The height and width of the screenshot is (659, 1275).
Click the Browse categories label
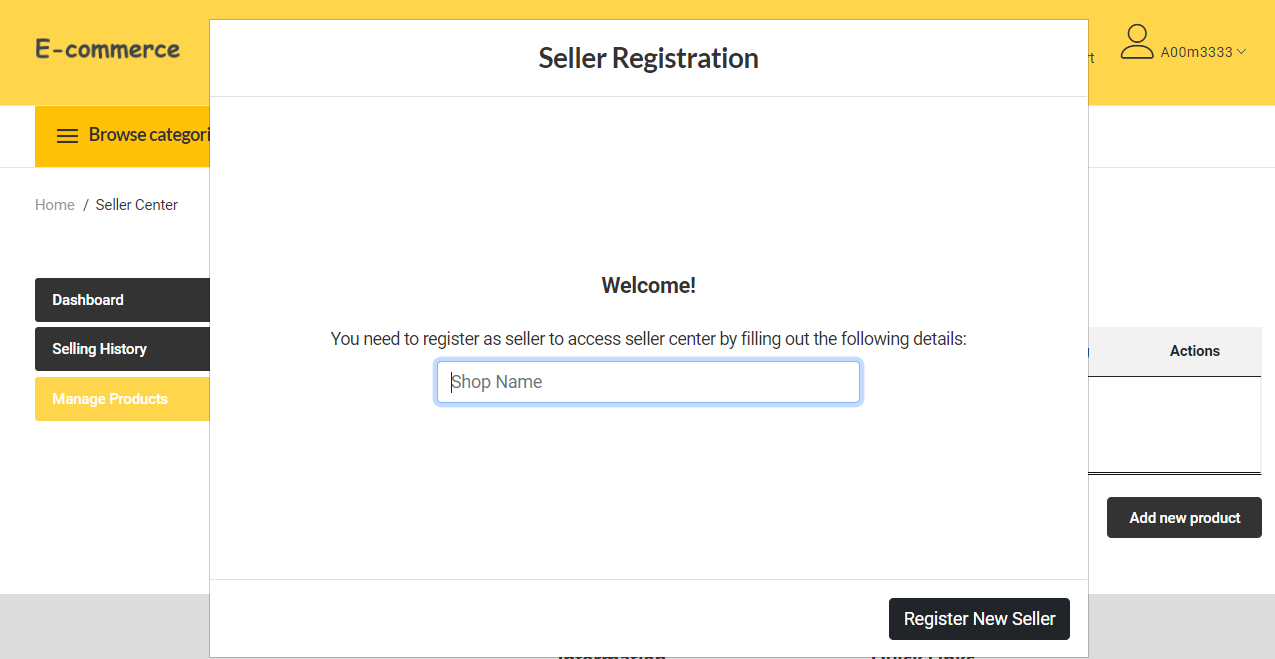(x=148, y=136)
